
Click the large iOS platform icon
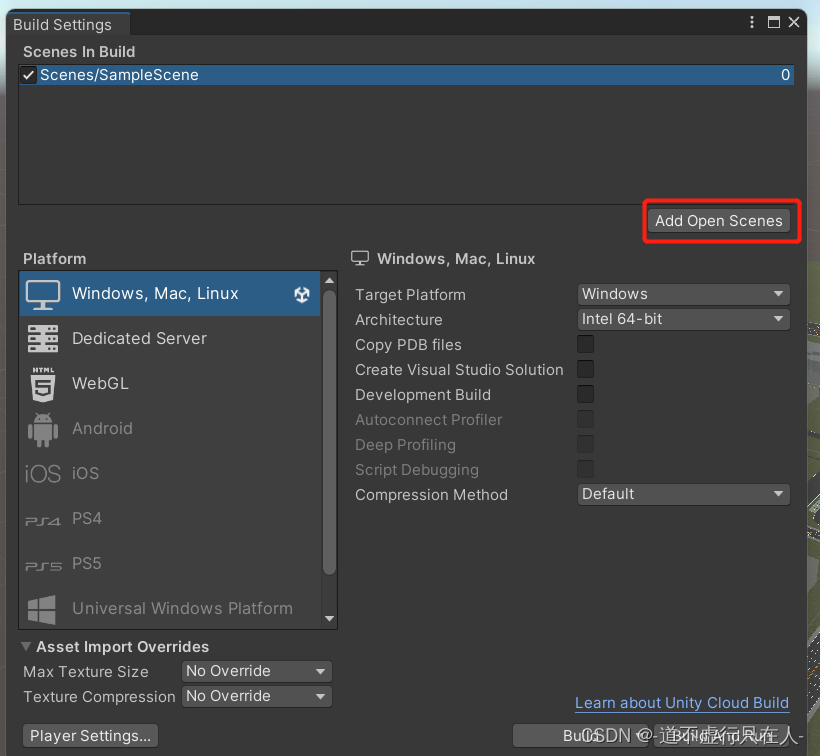coord(43,474)
